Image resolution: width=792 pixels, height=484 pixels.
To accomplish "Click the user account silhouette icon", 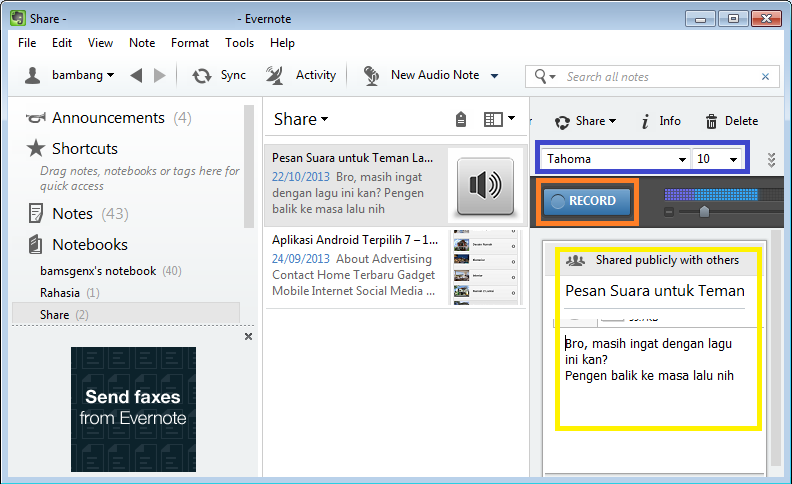I will [x=33, y=75].
